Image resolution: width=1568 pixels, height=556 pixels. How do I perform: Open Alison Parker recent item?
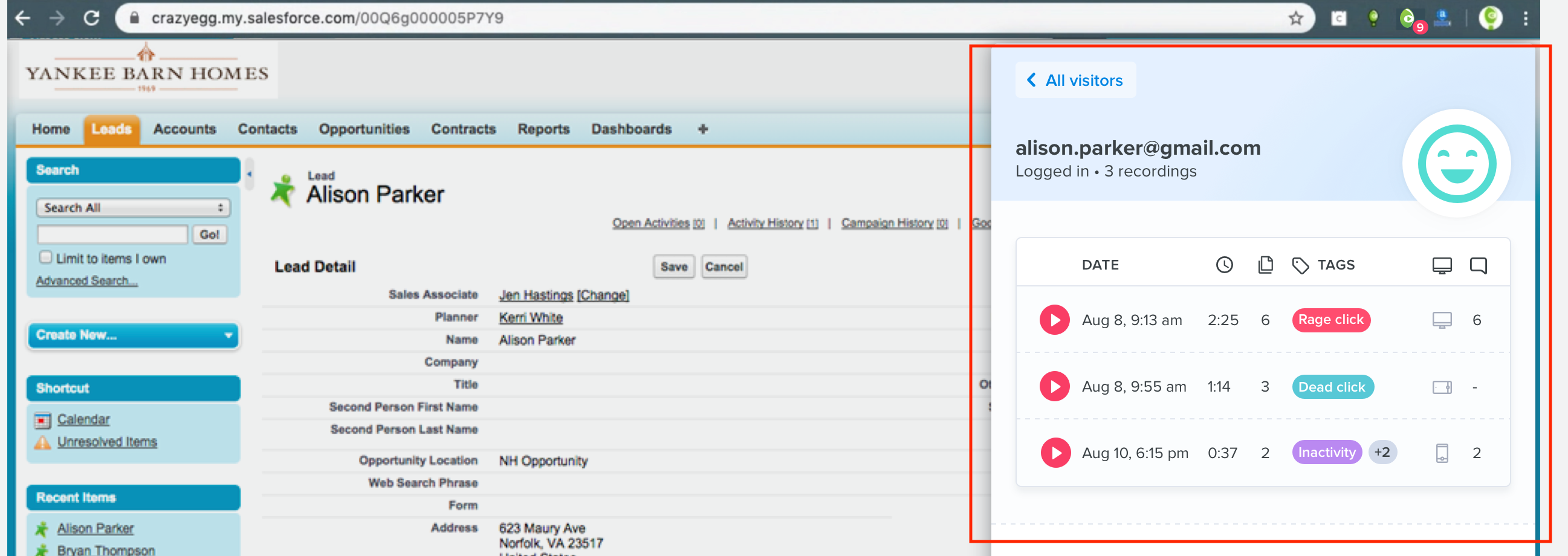pyautogui.click(x=95, y=529)
